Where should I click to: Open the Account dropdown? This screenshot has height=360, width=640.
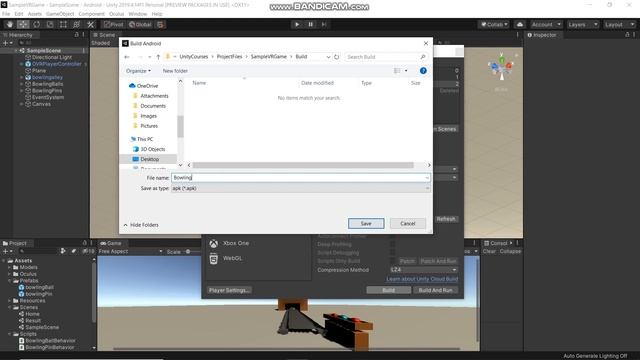546,24
